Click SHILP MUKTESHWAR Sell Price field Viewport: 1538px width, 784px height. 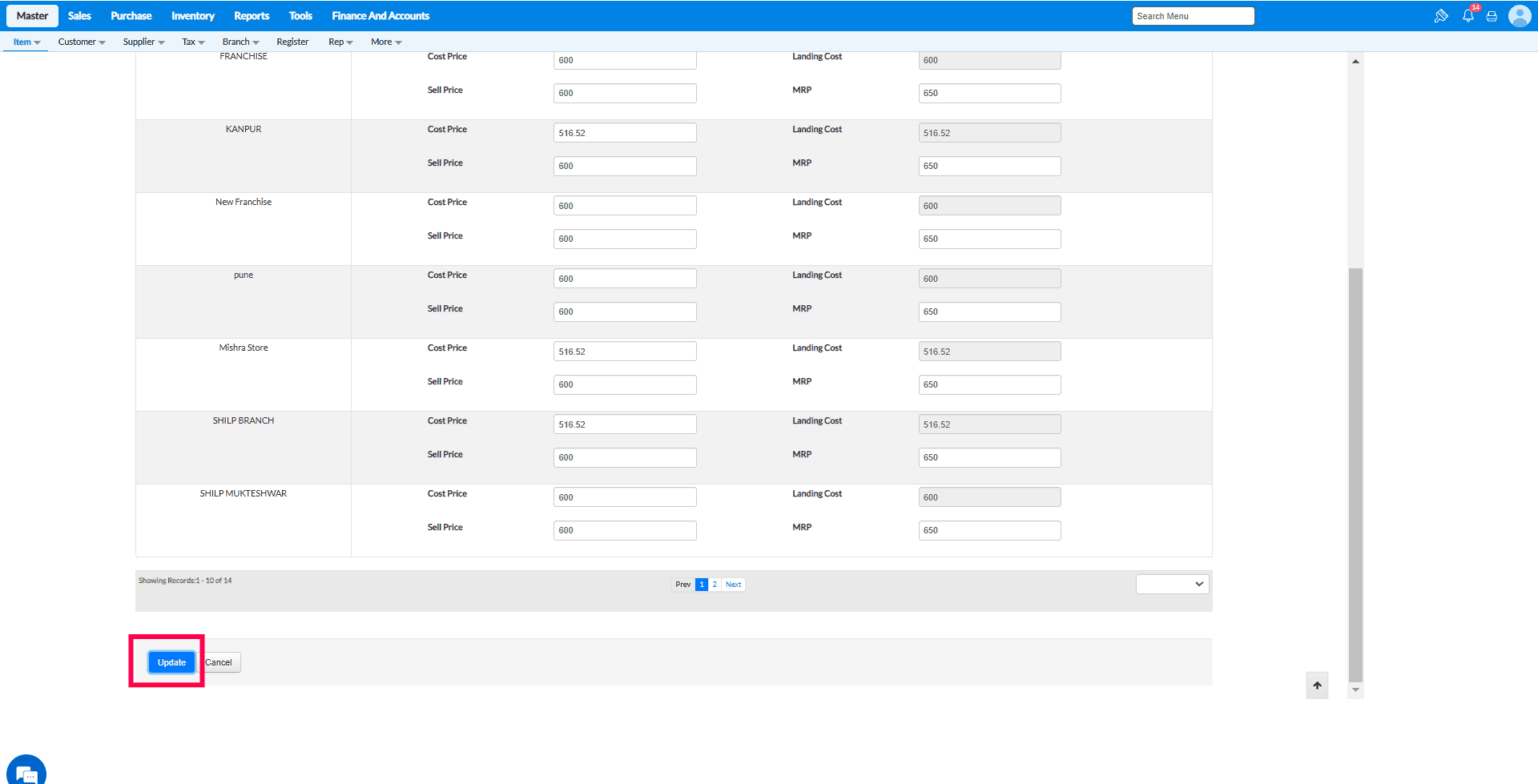coord(625,530)
